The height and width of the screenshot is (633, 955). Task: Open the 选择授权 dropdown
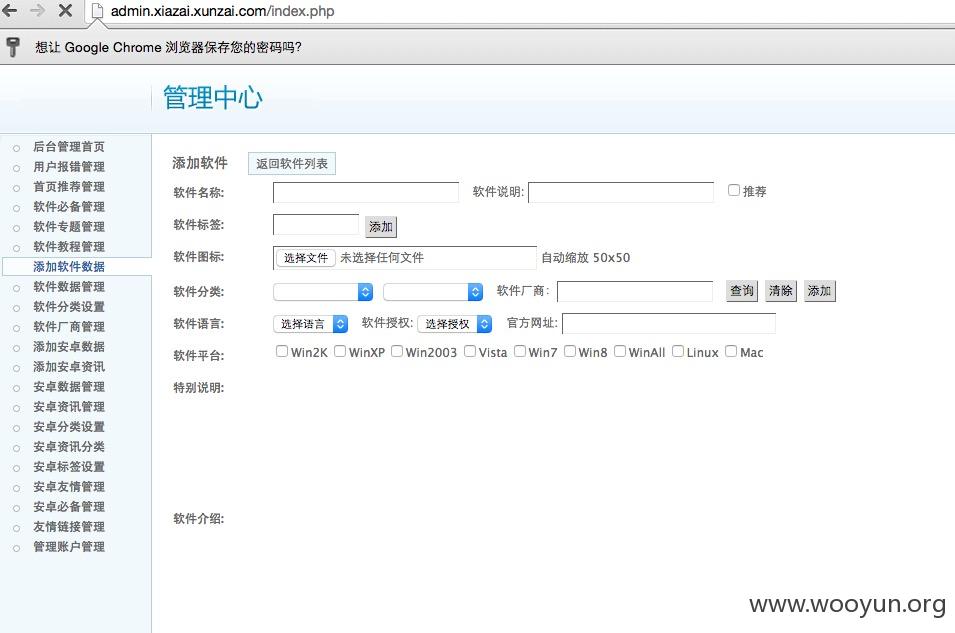(455, 324)
